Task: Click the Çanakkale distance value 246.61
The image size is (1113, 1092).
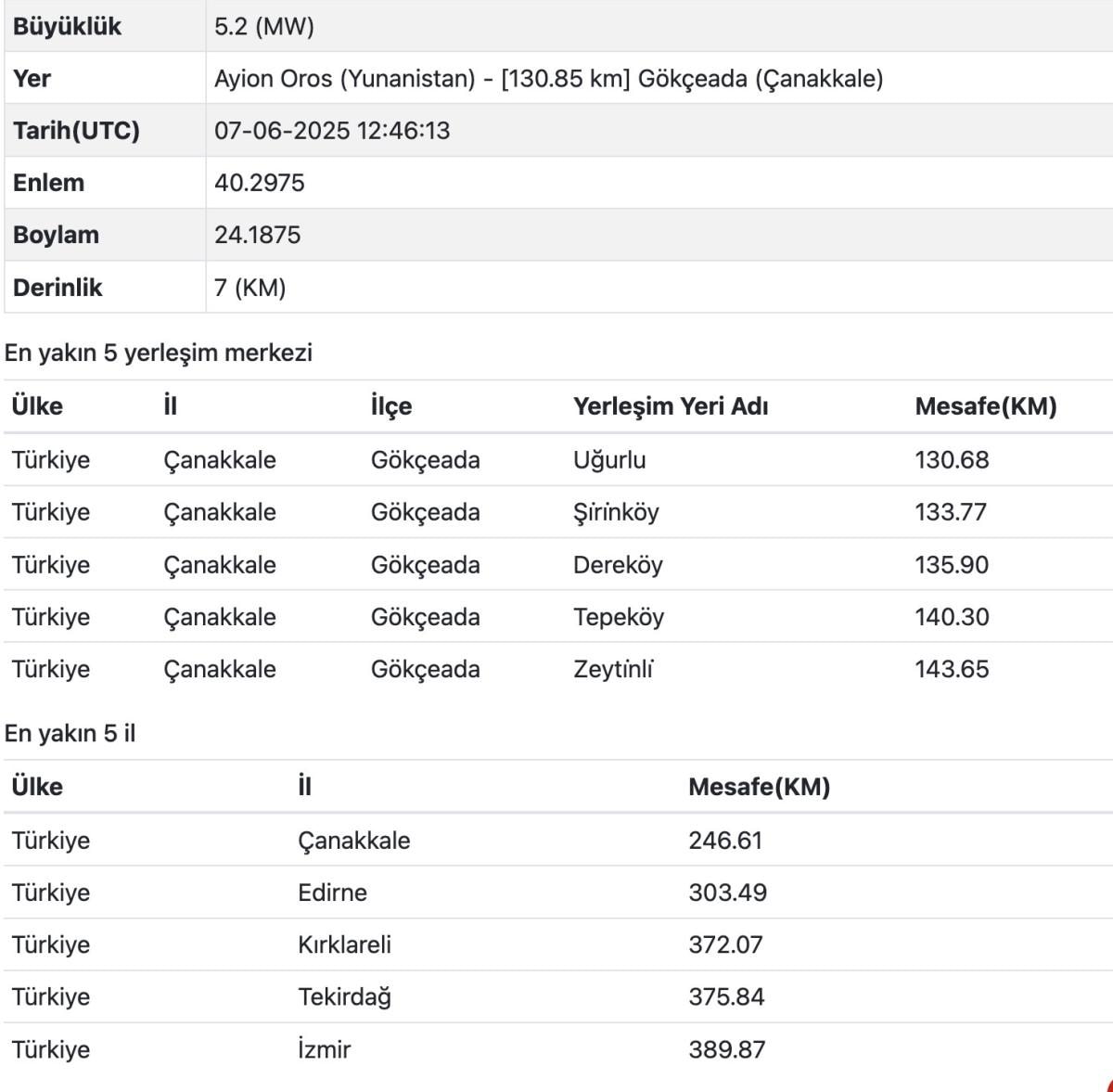Action: pos(725,840)
